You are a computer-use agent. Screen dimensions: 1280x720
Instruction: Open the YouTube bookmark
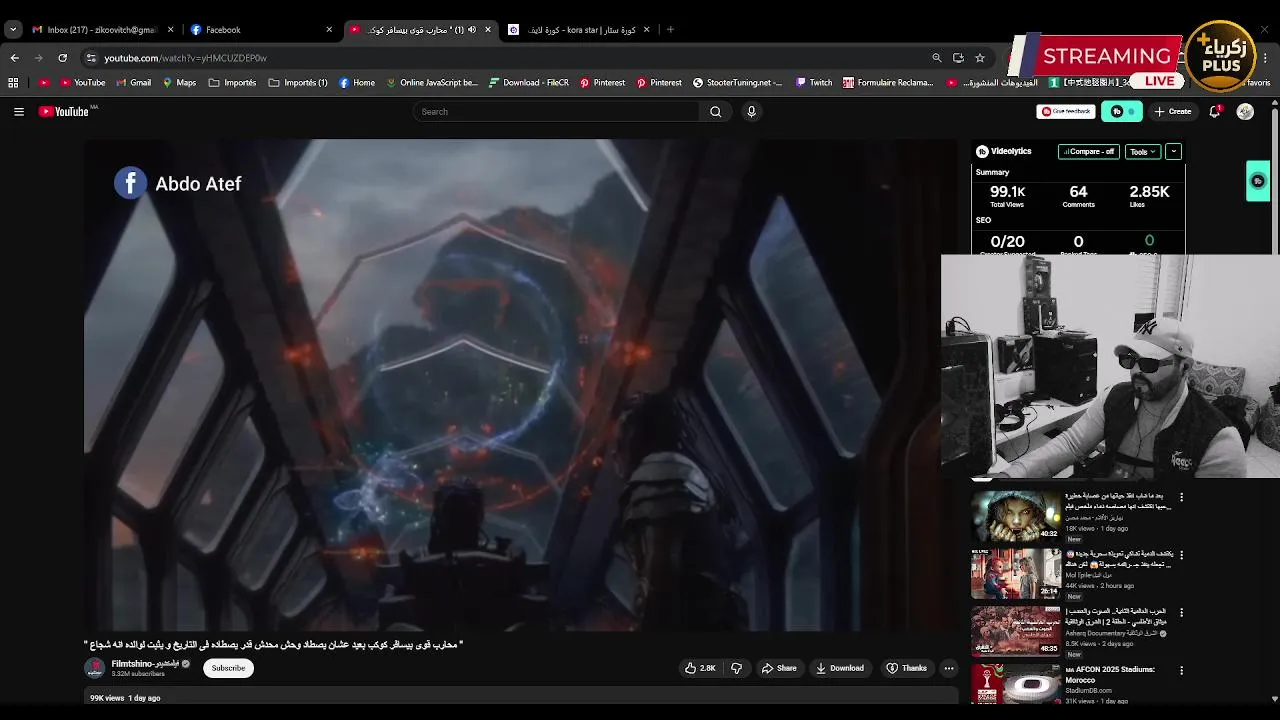pos(82,83)
